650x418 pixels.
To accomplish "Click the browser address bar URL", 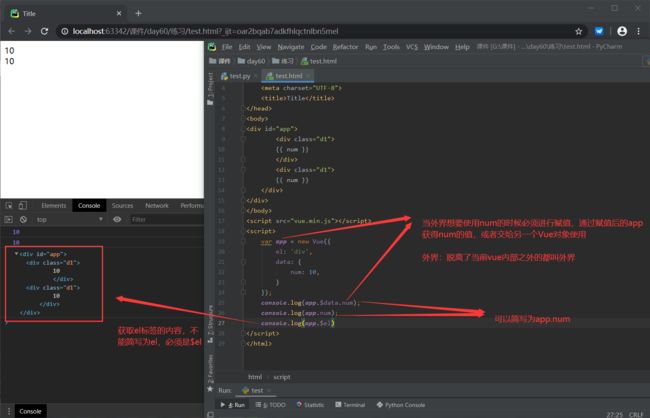I will (x=206, y=31).
